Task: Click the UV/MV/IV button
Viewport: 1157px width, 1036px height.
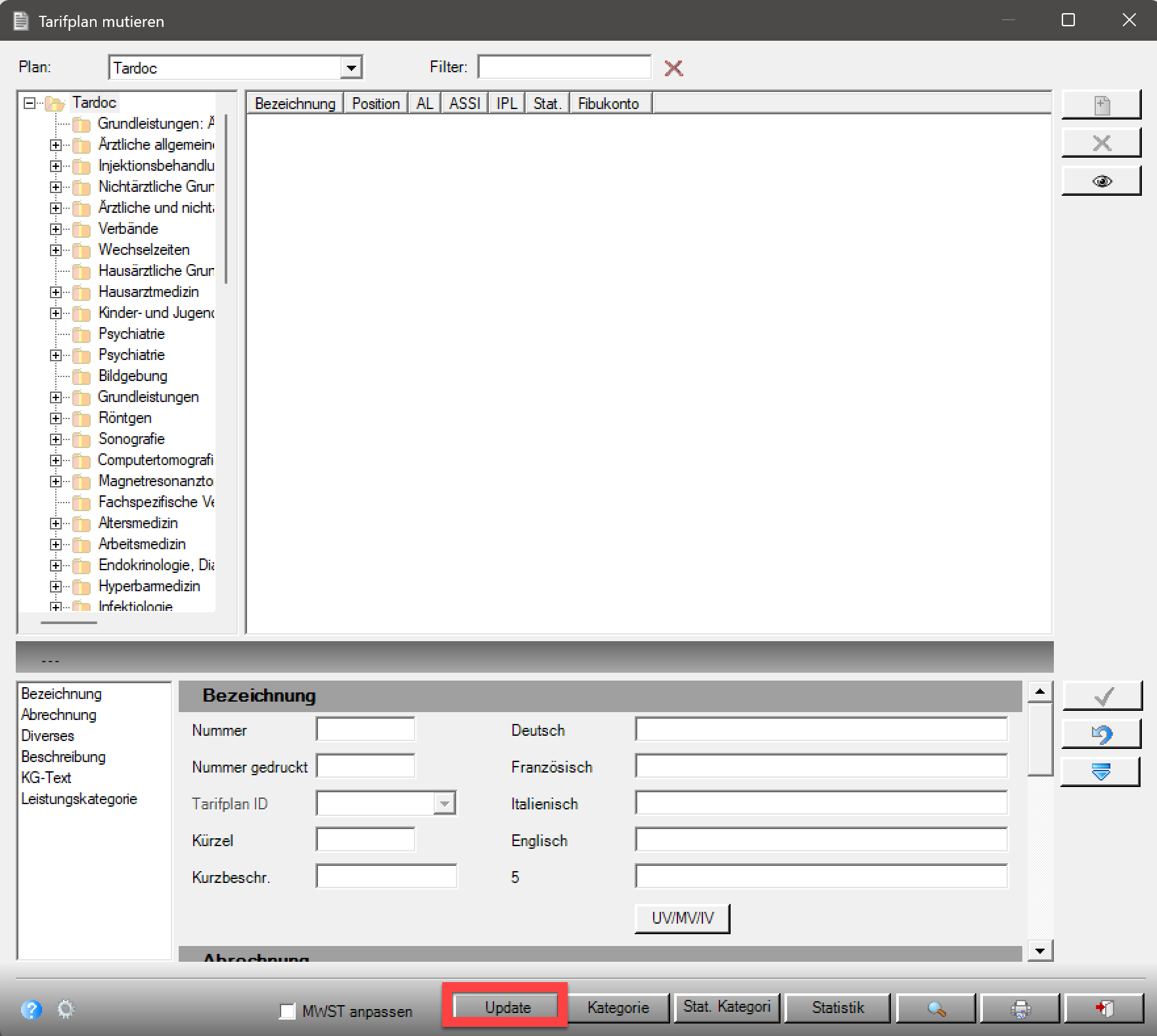Action: pos(682,918)
